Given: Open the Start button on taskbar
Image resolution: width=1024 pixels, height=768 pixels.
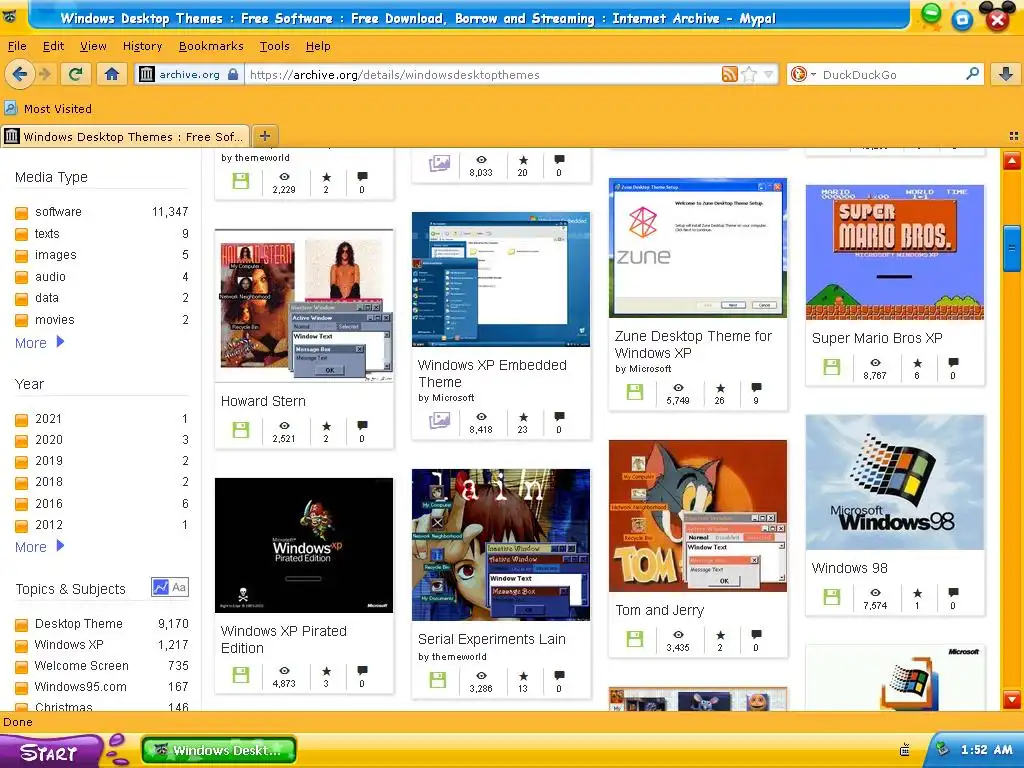Looking at the screenshot, I should 49,752.
